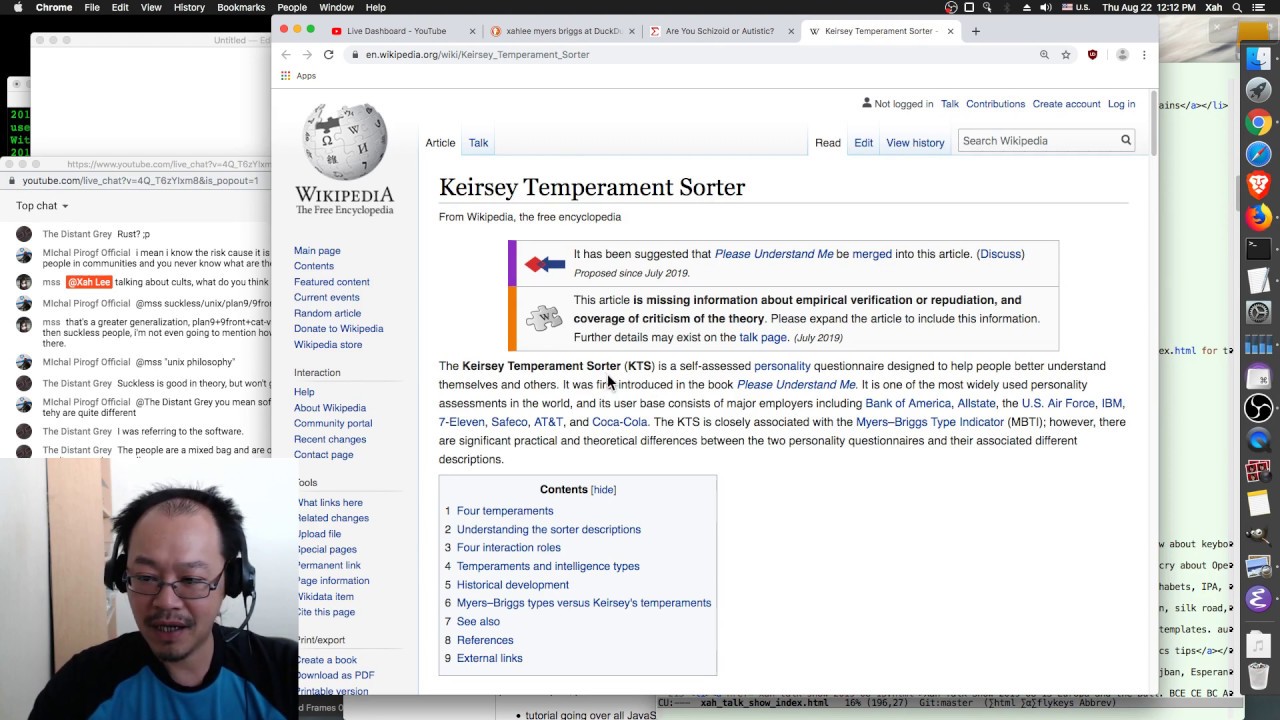The height and width of the screenshot is (720, 1280).
Task: Follow the Please Understand Me merge link
Action: pos(773,254)
